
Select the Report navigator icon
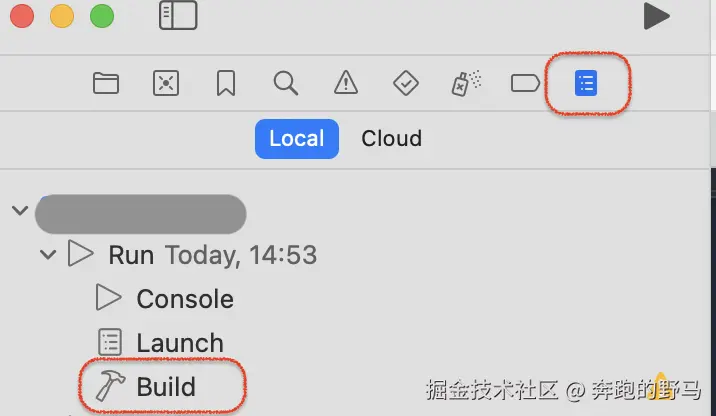[x=586, y=83]
